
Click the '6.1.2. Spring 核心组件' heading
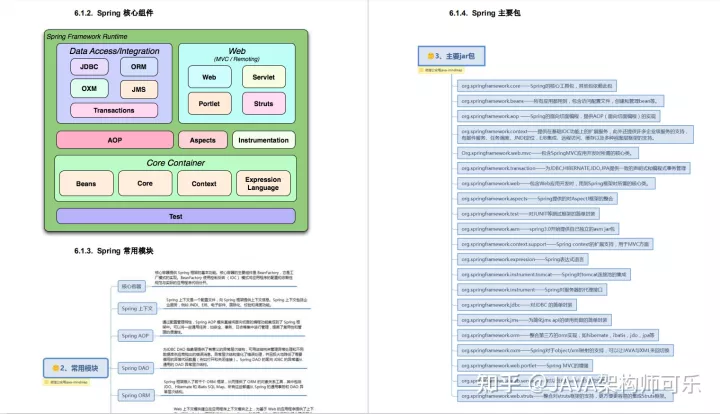(113, 13)
